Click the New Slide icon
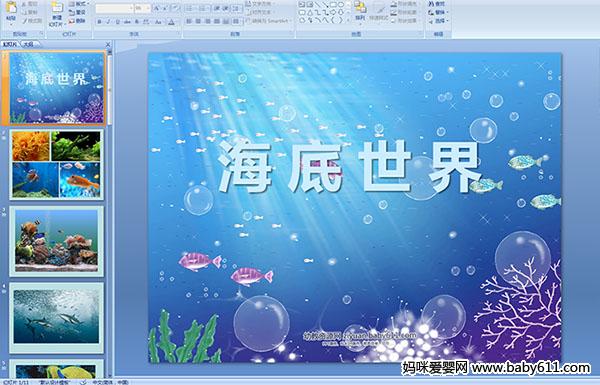 (x=57, y=8)
